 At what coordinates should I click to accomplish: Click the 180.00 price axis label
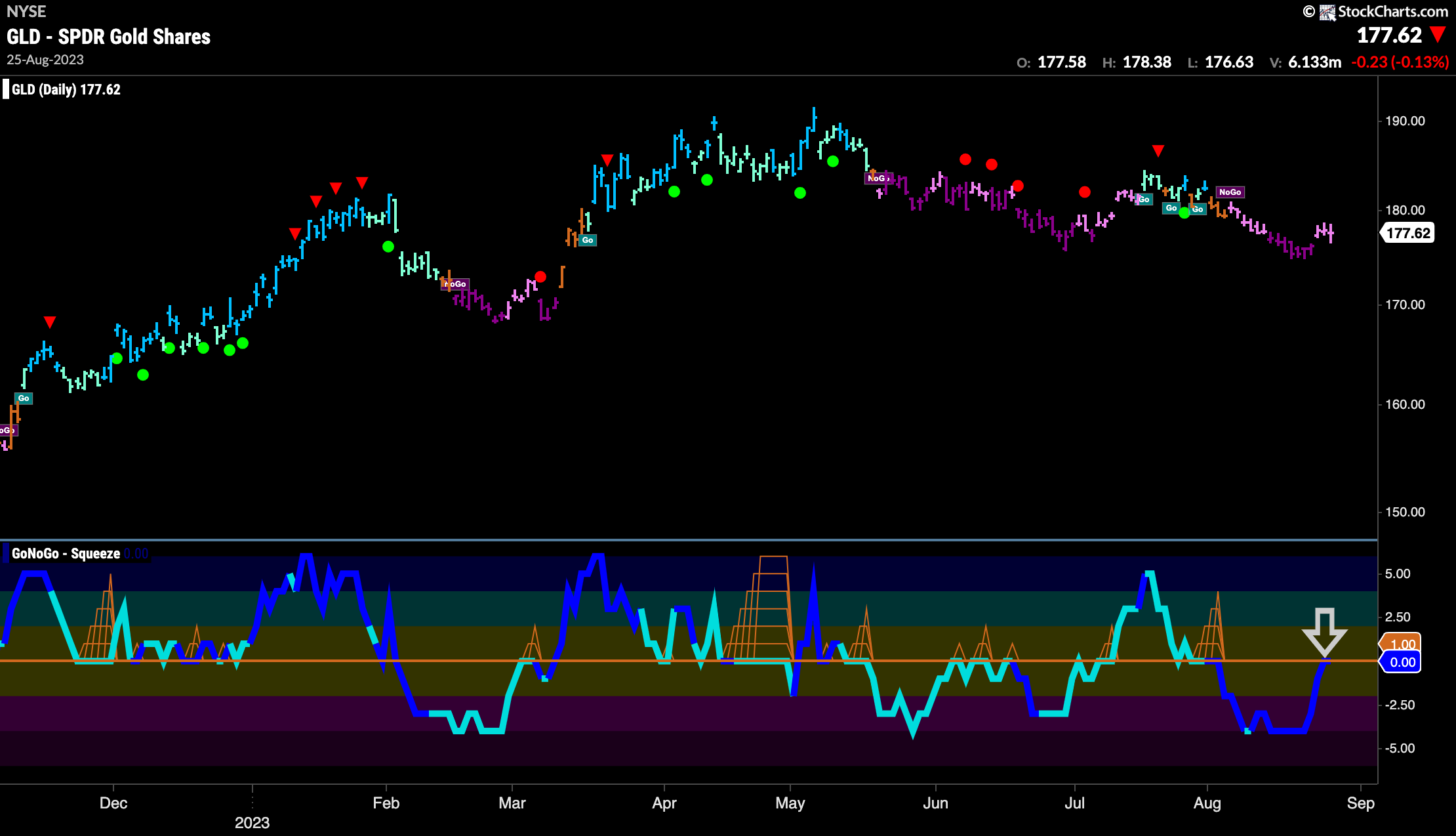[1405, 210]
